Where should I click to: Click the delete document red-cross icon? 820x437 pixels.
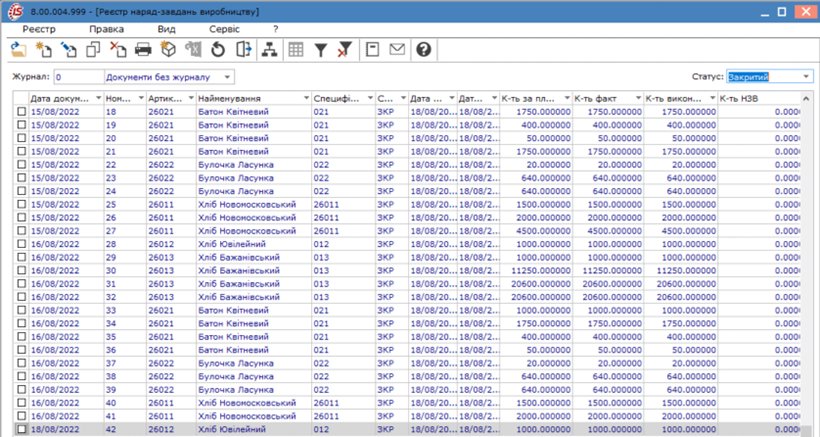(x=118, y=50)
